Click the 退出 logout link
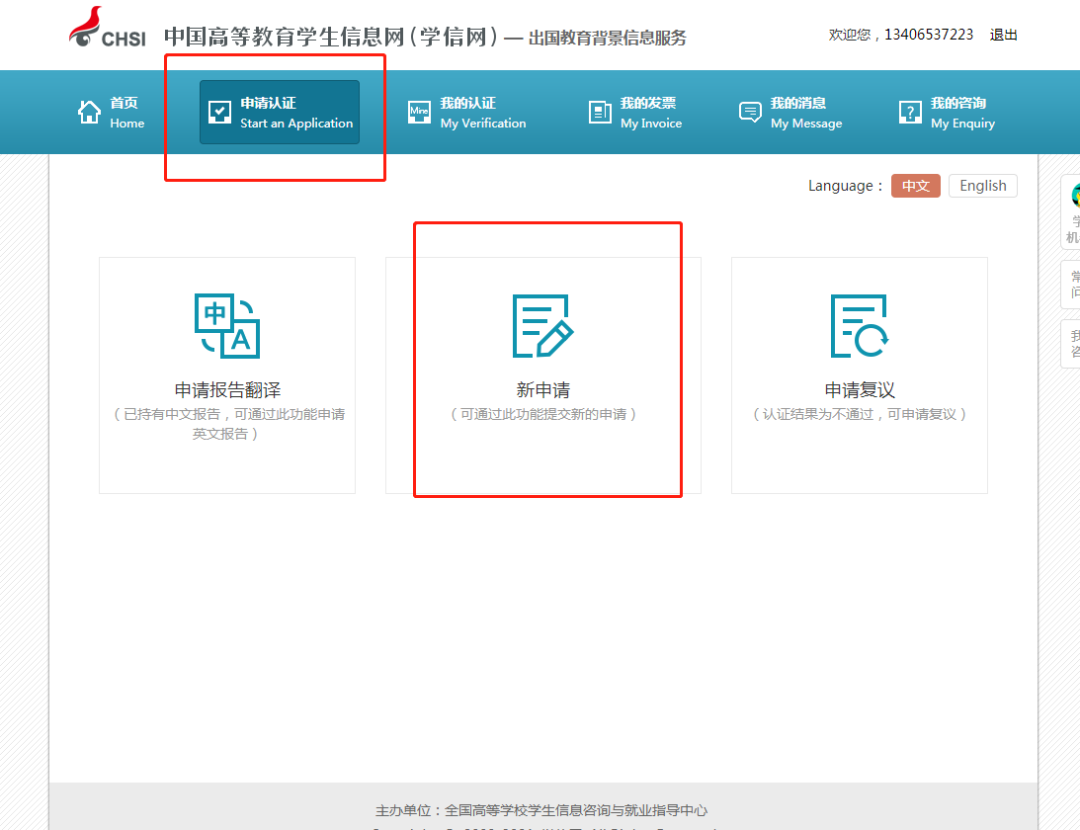Screen dimensions: 1080x830 point(1004,35)
